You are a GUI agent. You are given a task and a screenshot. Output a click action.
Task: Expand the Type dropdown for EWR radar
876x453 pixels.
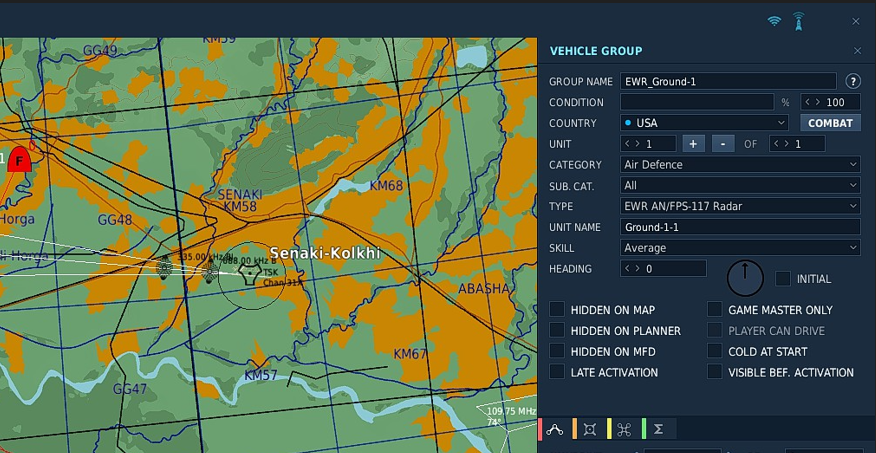coord(740,206)
